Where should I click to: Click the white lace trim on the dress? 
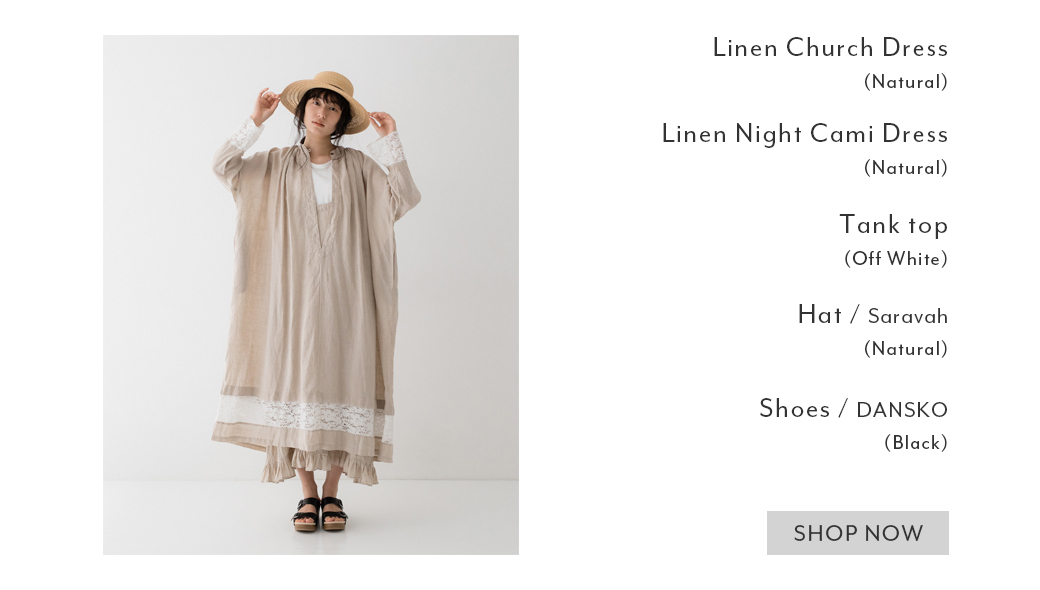click(304, 416)
